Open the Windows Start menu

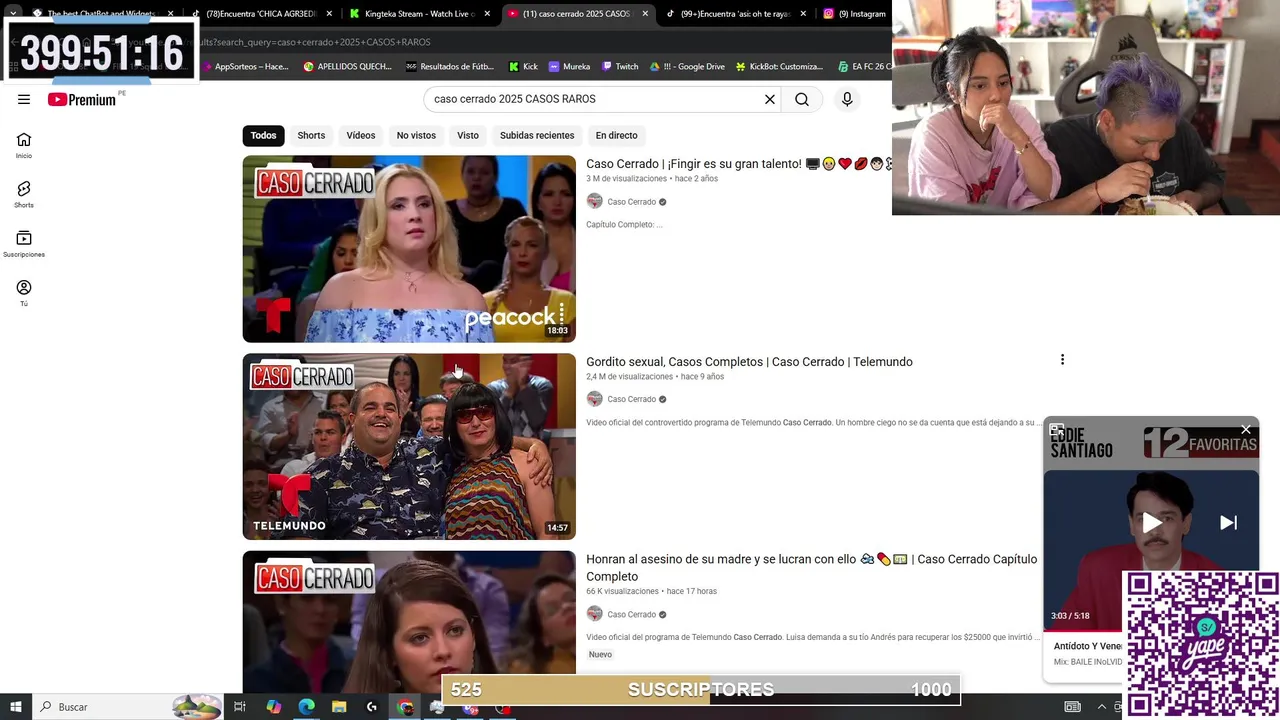[15, 707]
